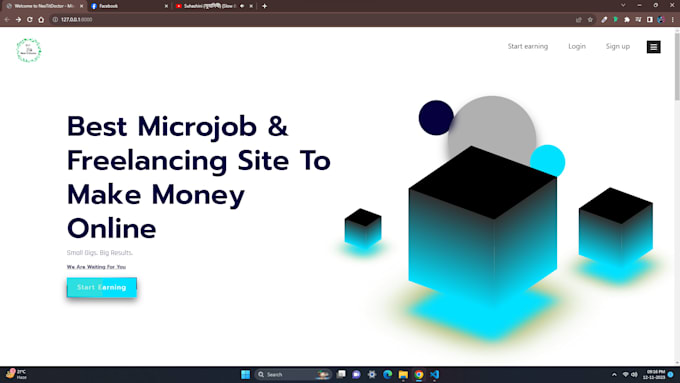The height and width of the screenshot is (383, 680).
Task: Open Task View on the taskbar
Action: (x=341, y=374)
